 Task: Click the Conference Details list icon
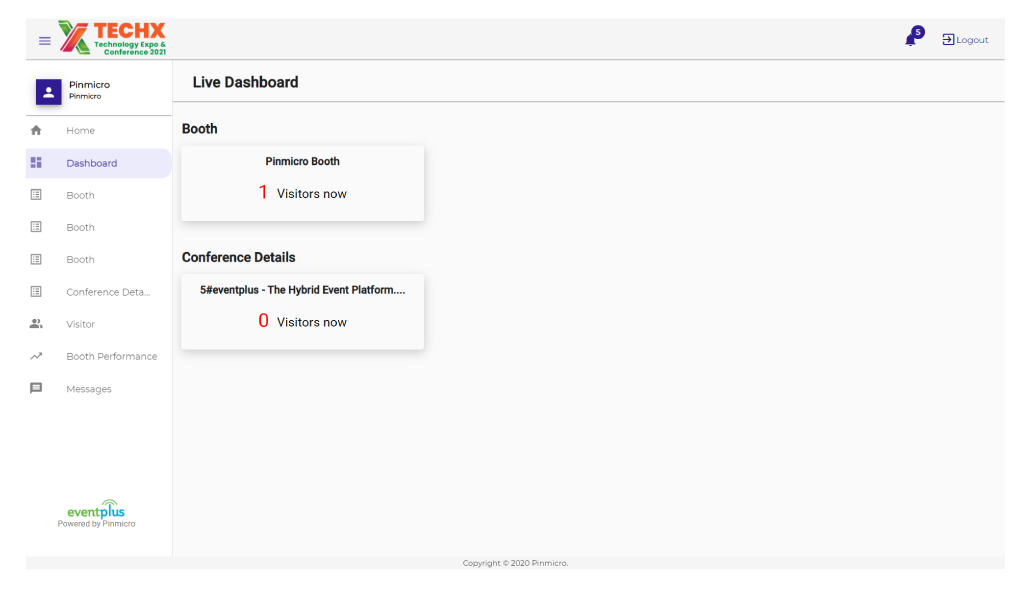36,291
